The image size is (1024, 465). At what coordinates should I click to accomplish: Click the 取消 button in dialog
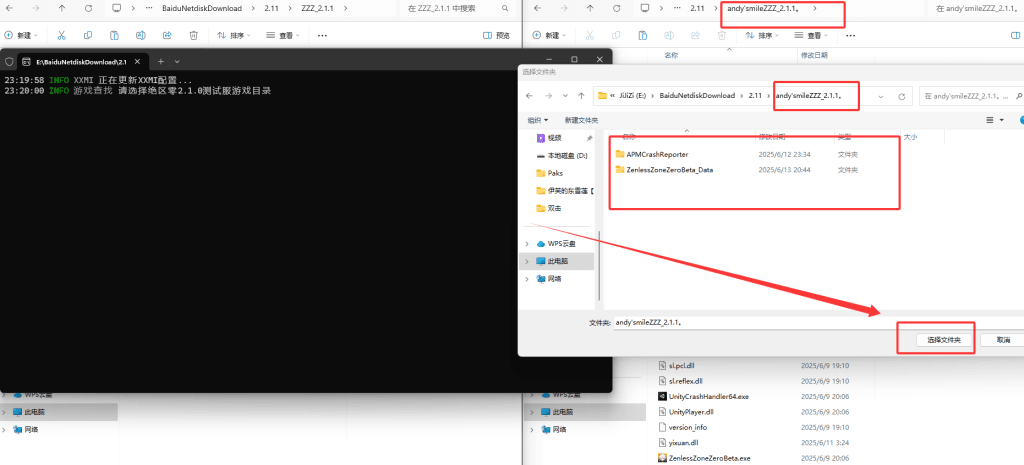click(x=1001, y=340)
